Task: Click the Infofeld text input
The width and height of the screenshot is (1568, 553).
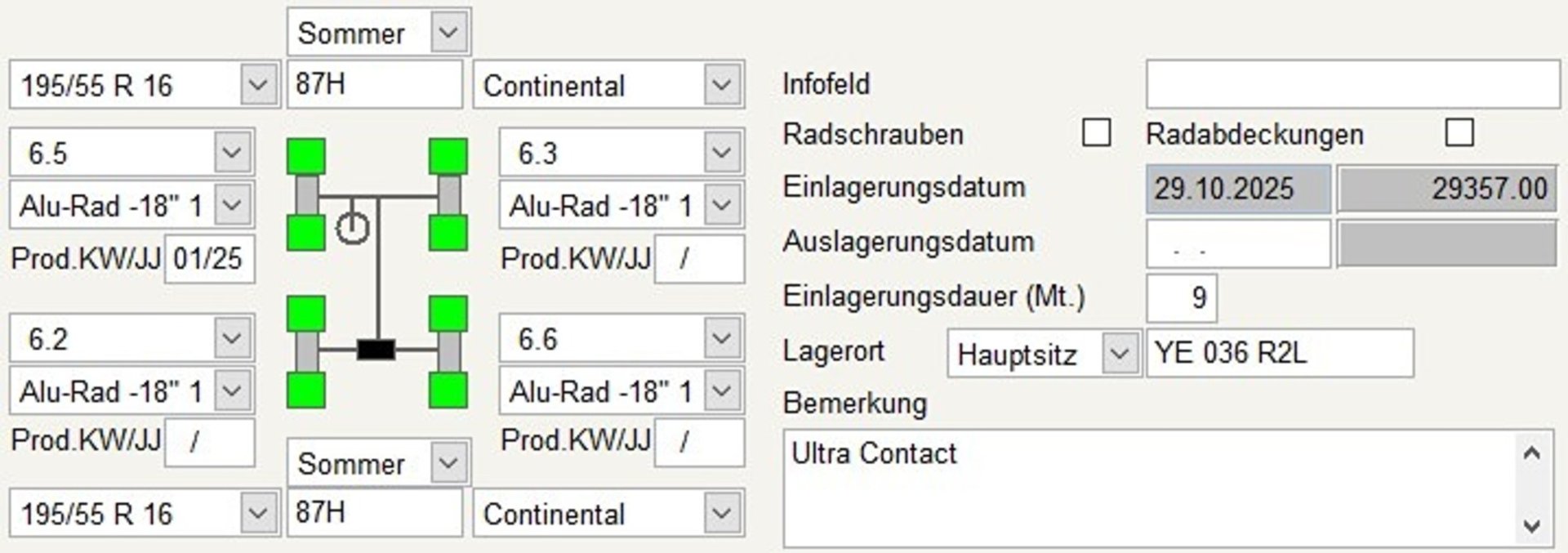Action: coord(1352,84)
